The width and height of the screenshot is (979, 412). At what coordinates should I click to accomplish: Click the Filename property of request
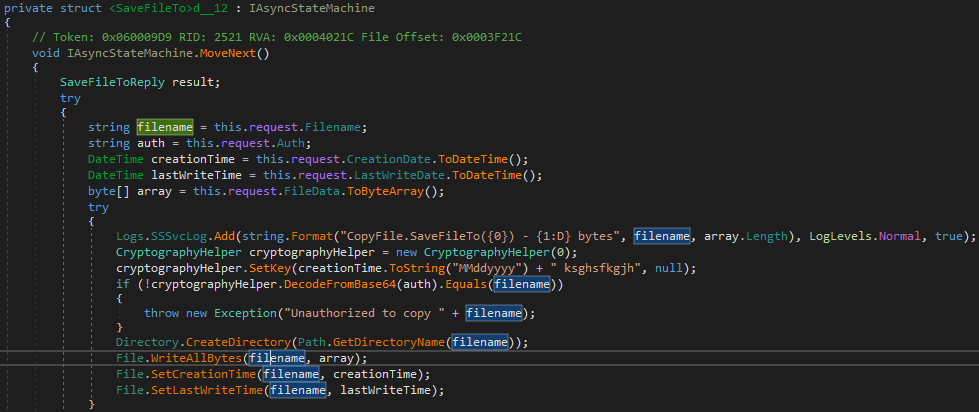(332, 127)
